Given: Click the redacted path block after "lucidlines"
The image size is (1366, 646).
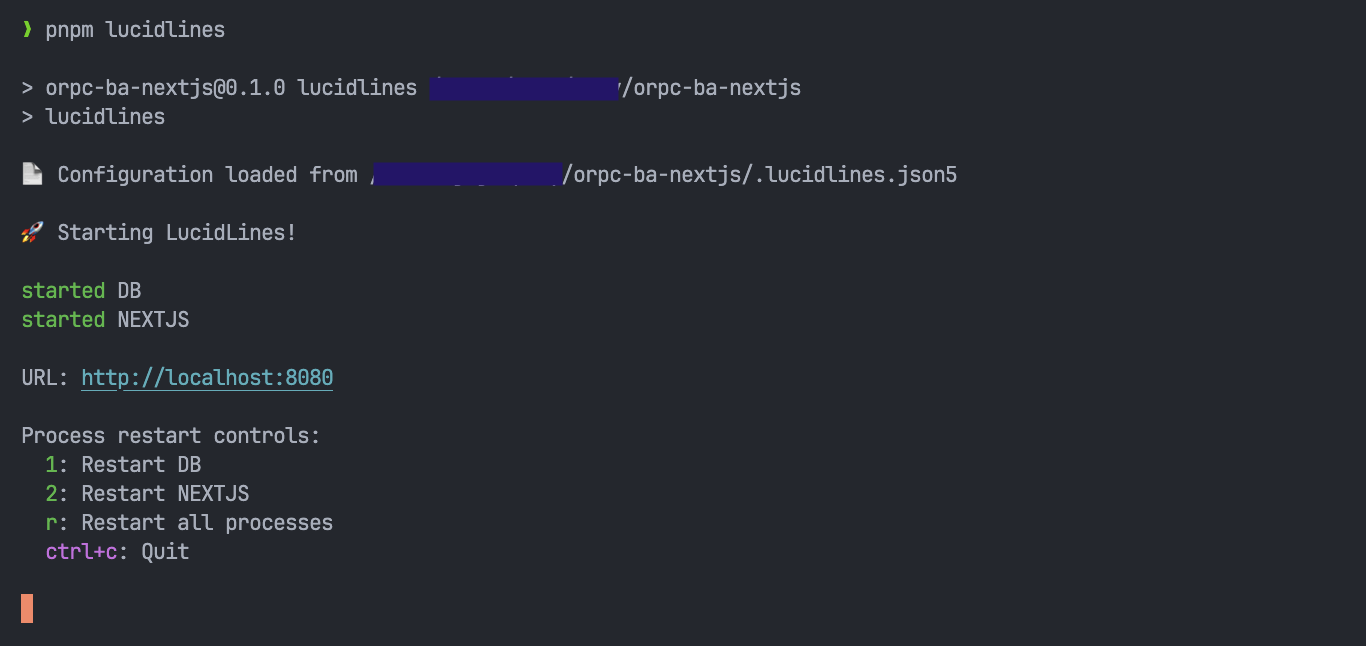Looking at the screenshot, I should coord(524,88).
